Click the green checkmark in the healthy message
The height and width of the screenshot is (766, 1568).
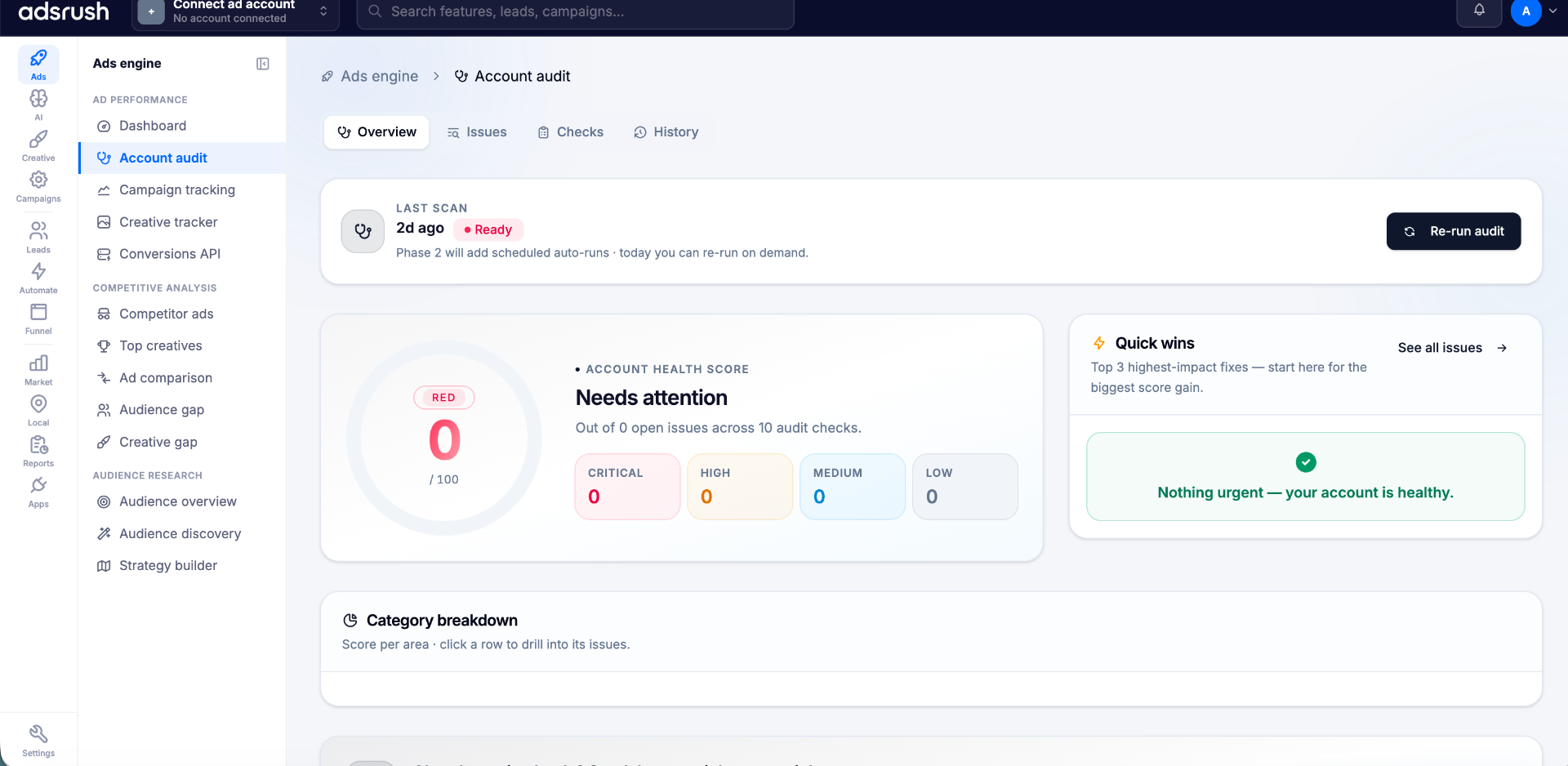click(1306, 462)
